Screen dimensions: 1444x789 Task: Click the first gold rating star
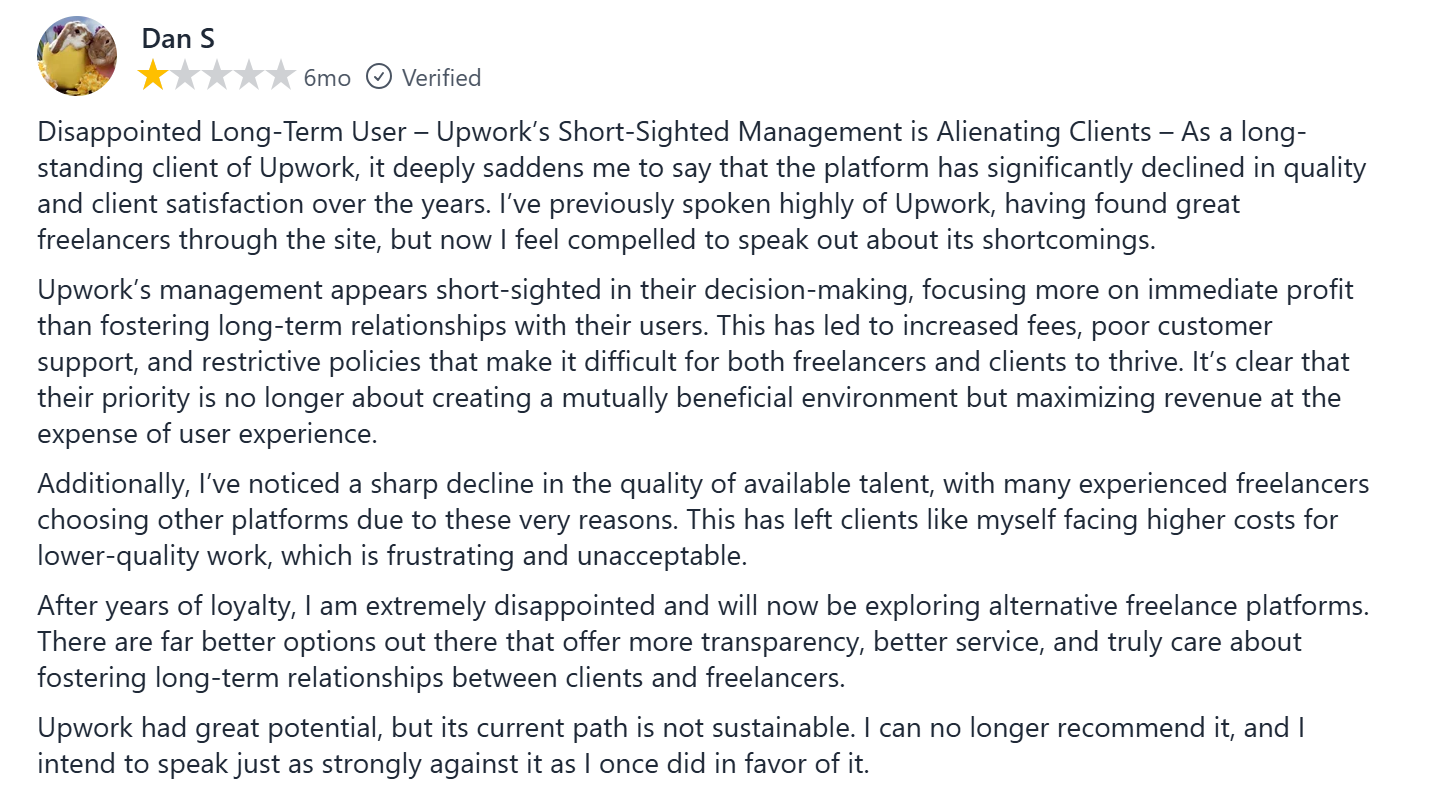(x=153, y=76)
